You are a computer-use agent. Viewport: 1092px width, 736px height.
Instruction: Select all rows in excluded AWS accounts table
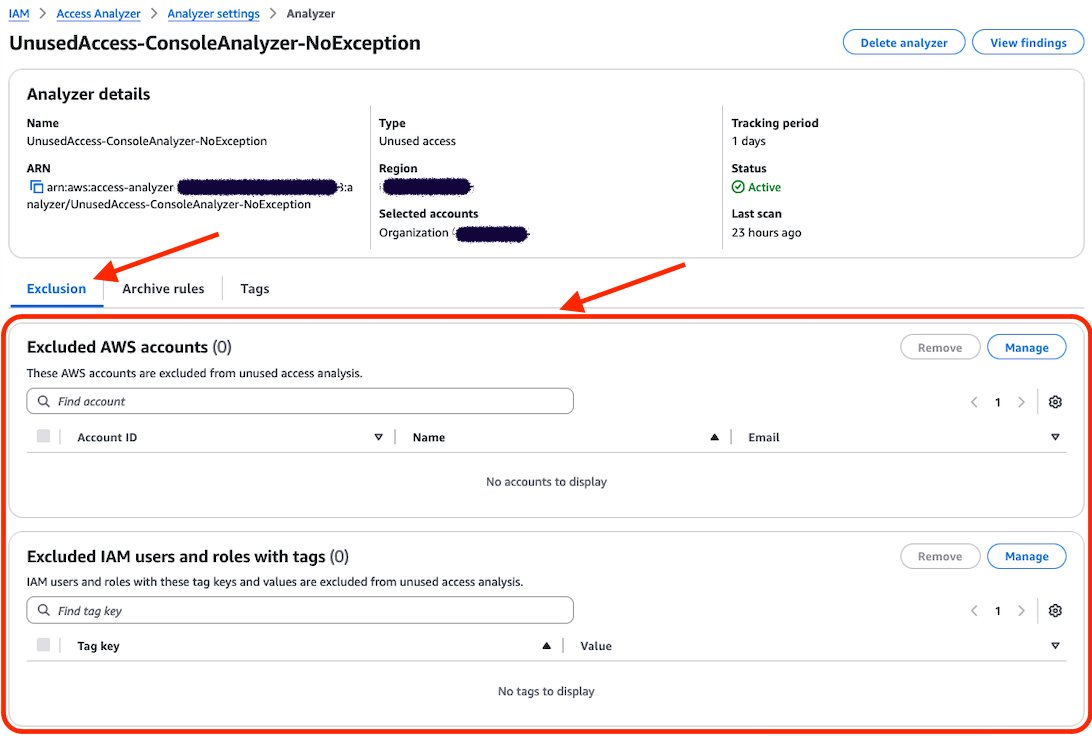[42, 436]
